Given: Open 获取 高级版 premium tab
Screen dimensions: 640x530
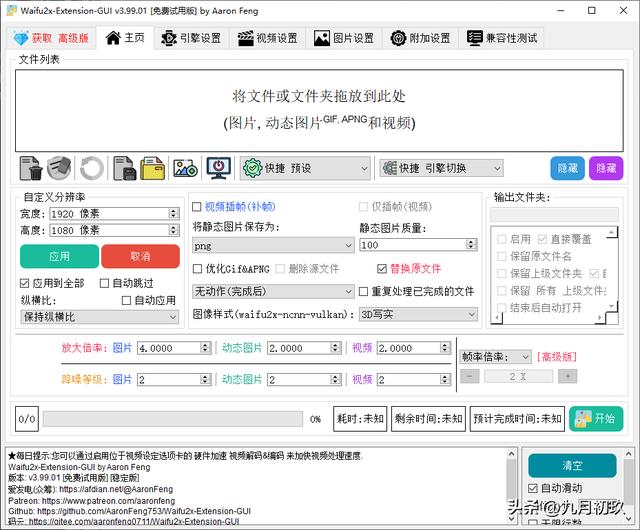Looking at the screenshot, I should (51, 38).
